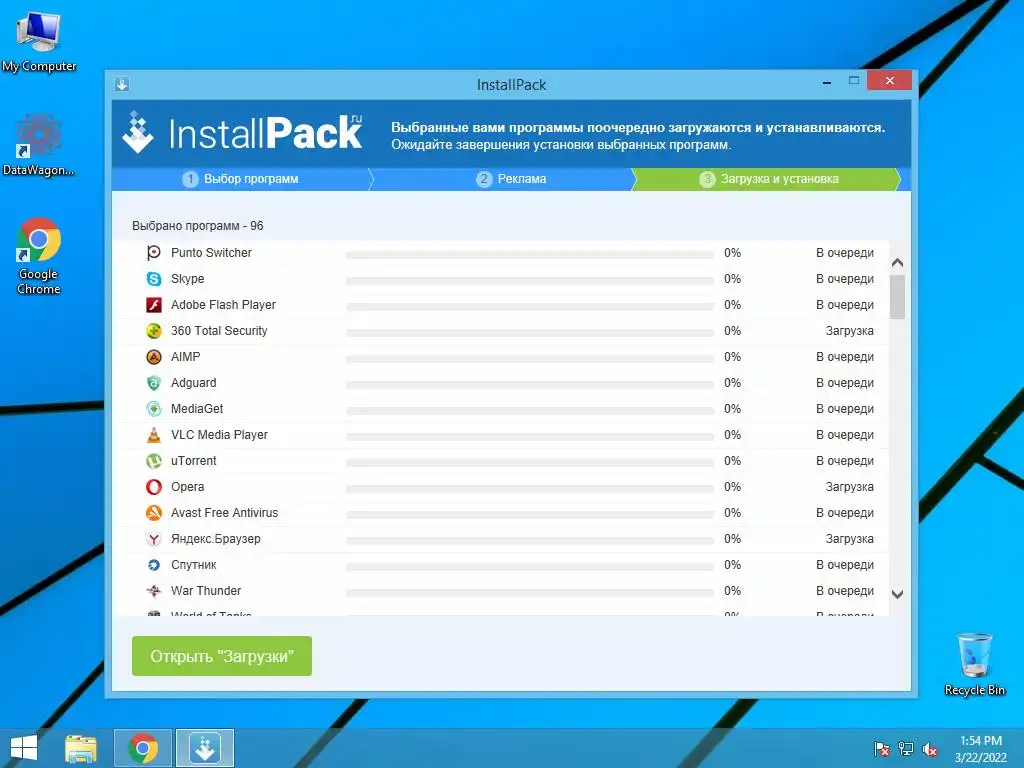
Task: Click Загрузка status for Opera
Action: 850,487
